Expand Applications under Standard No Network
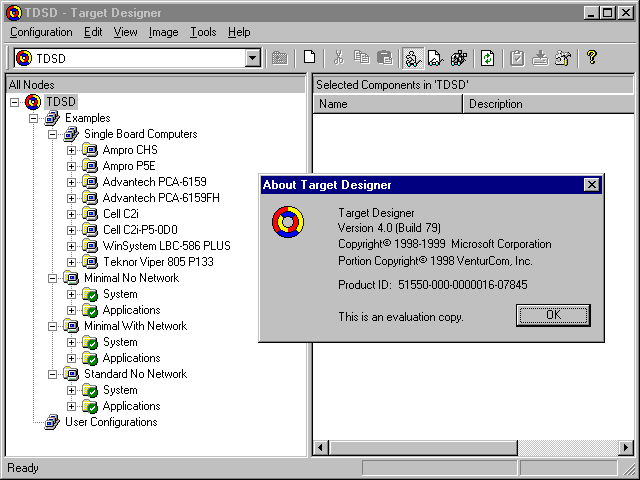This screenshot has height=480, width=640. click(x=71, y=406)
